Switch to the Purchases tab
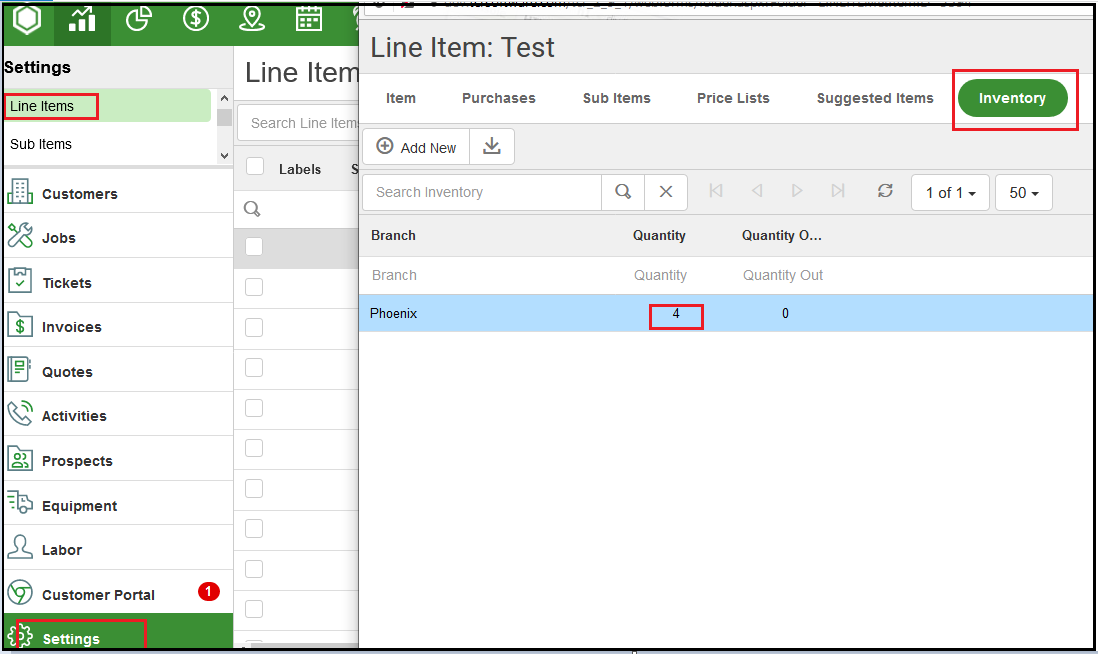 tap(499, 98)
